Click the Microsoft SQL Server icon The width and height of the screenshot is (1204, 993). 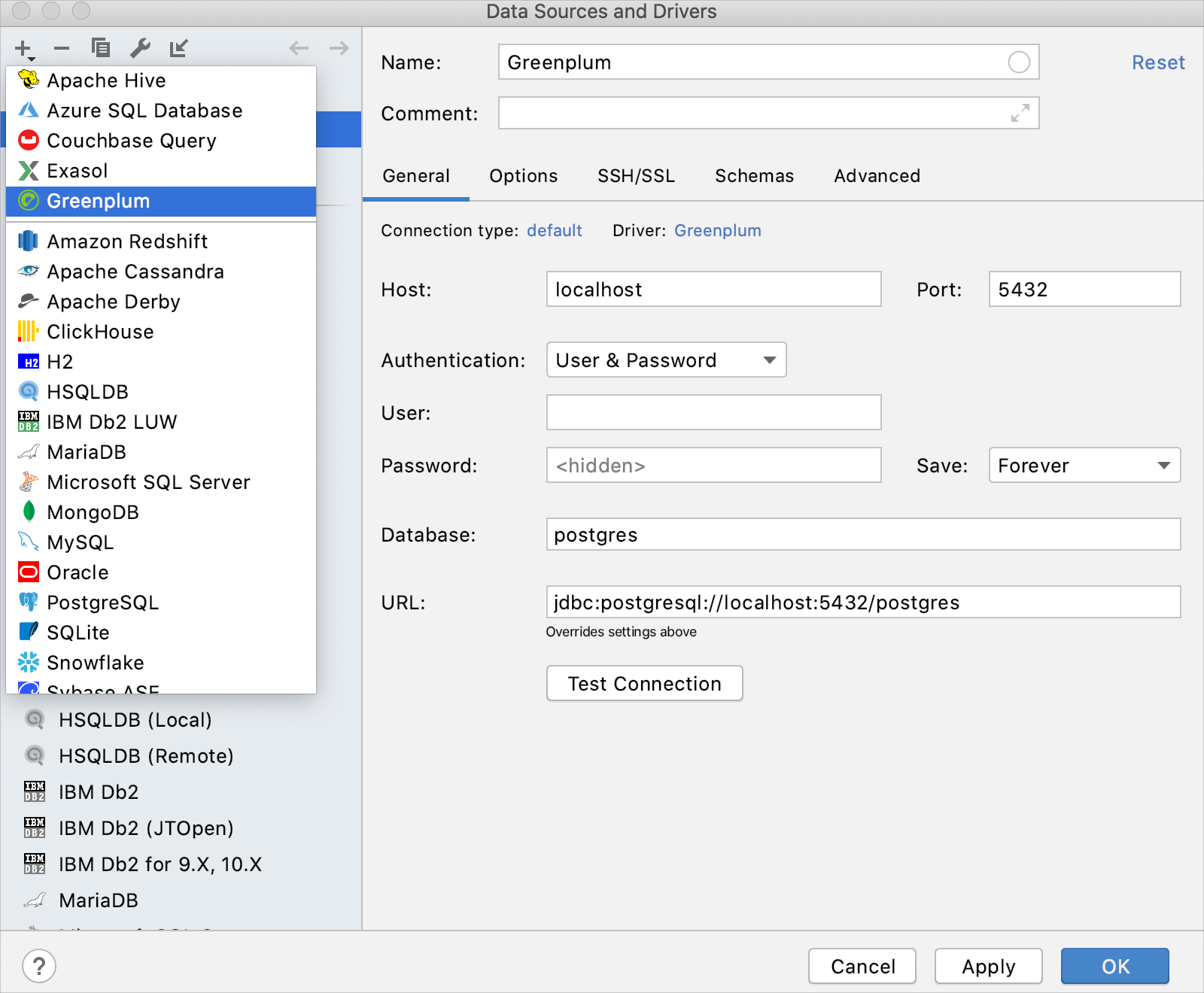click(29, 481)
